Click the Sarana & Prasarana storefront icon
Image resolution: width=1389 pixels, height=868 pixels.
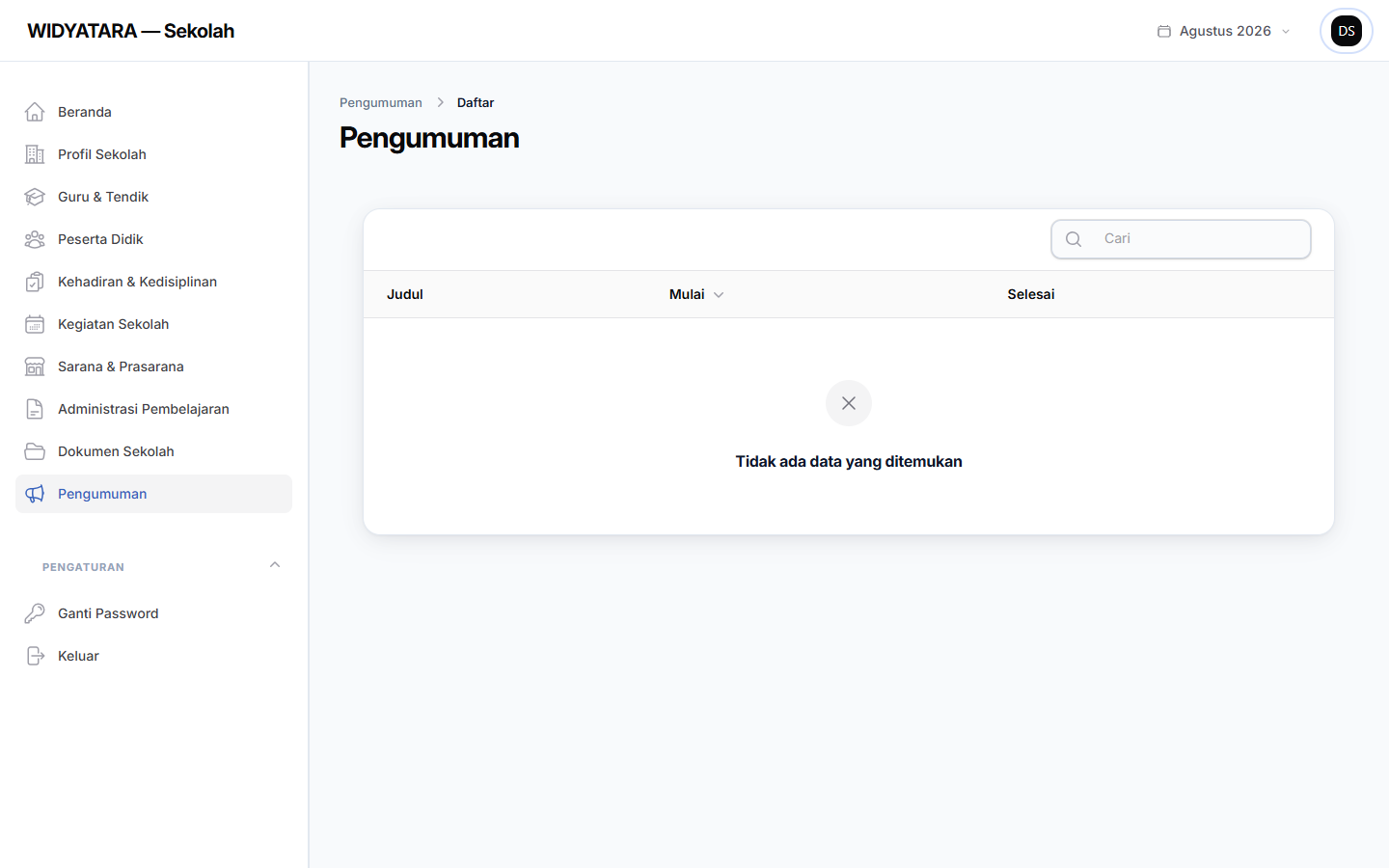coord(35,366)
